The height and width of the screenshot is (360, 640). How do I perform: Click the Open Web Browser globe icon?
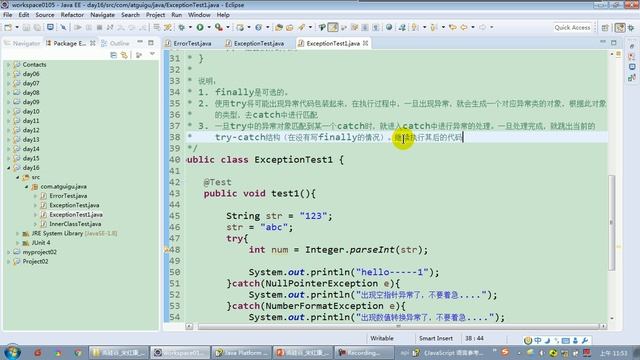click(389, 27)
